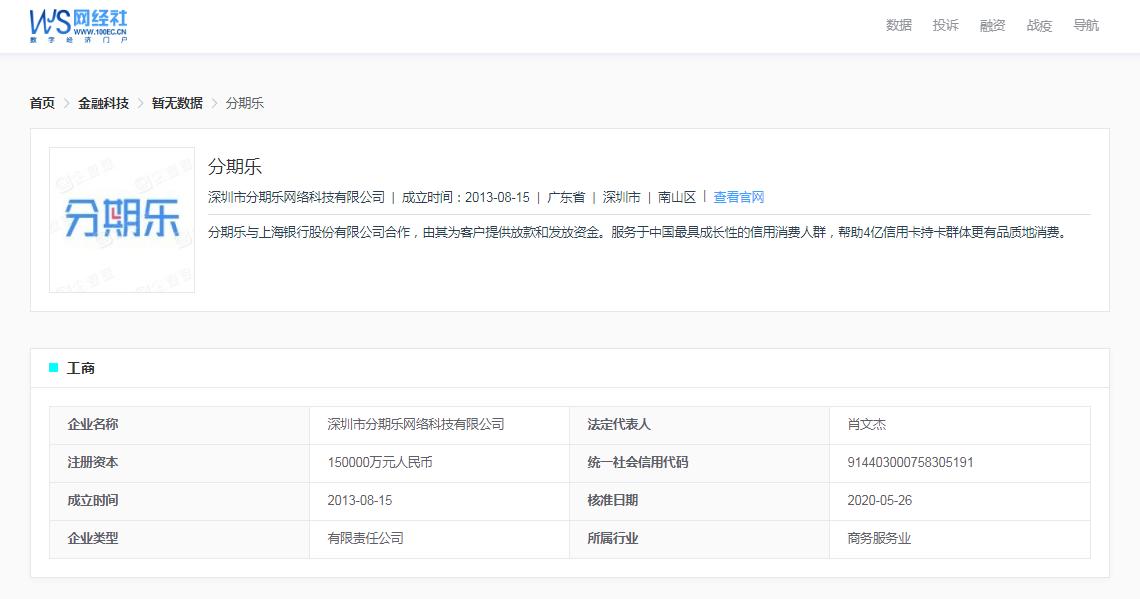Open the 数据 menu item
This screenshot has width=1140, height=599.
[x=897, y=25]
